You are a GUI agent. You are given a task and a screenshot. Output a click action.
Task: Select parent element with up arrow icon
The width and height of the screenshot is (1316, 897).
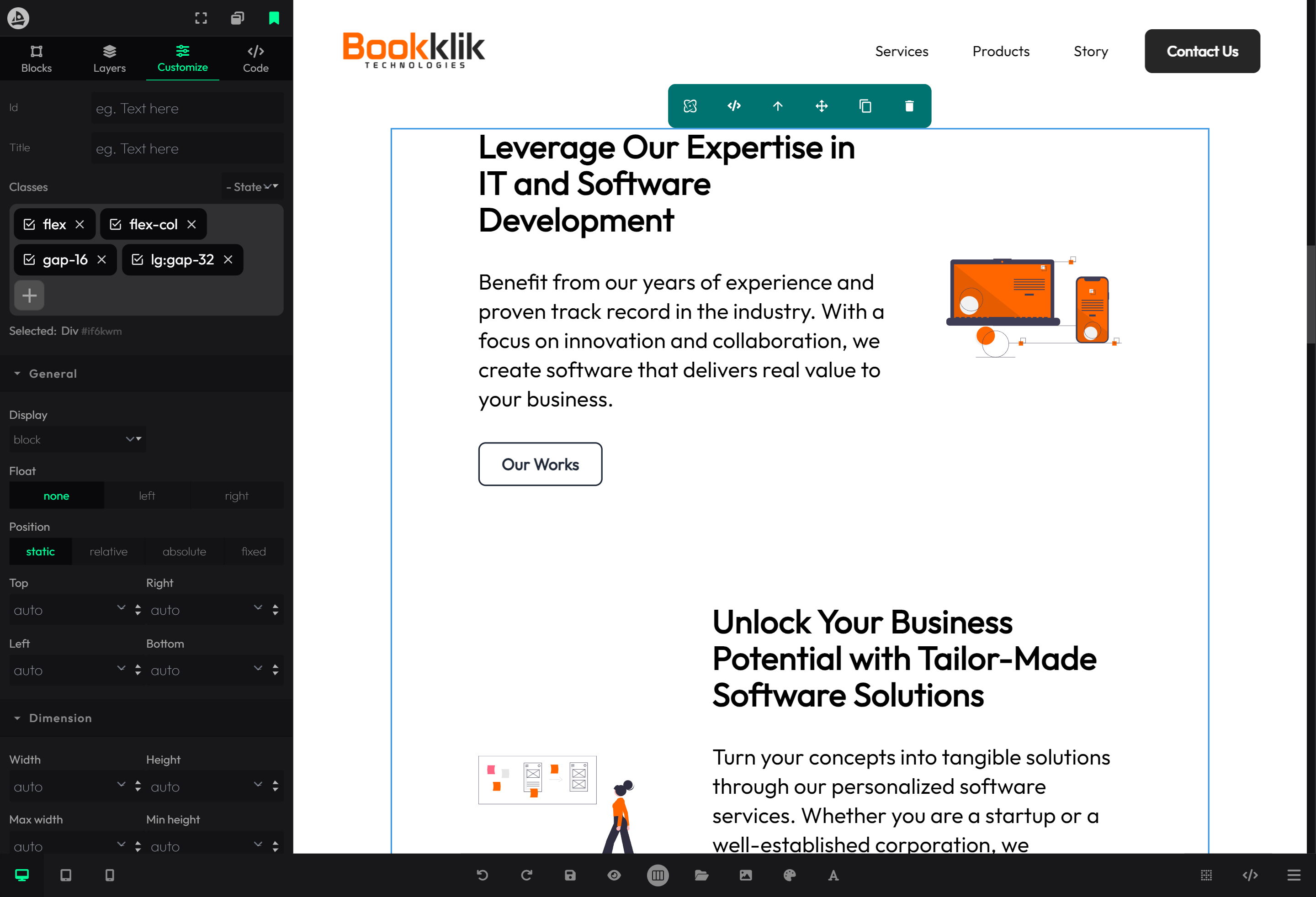777,106
